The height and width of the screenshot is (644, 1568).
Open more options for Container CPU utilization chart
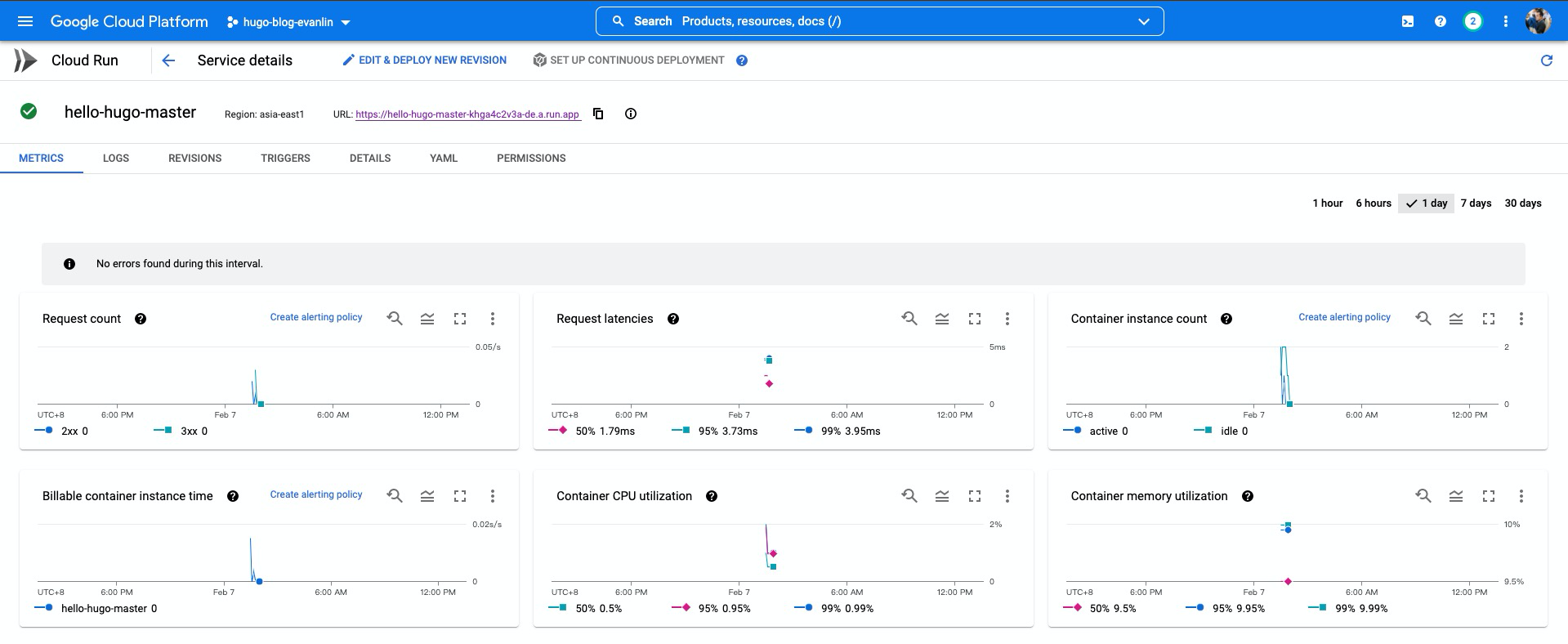(x=1007, y=496)
